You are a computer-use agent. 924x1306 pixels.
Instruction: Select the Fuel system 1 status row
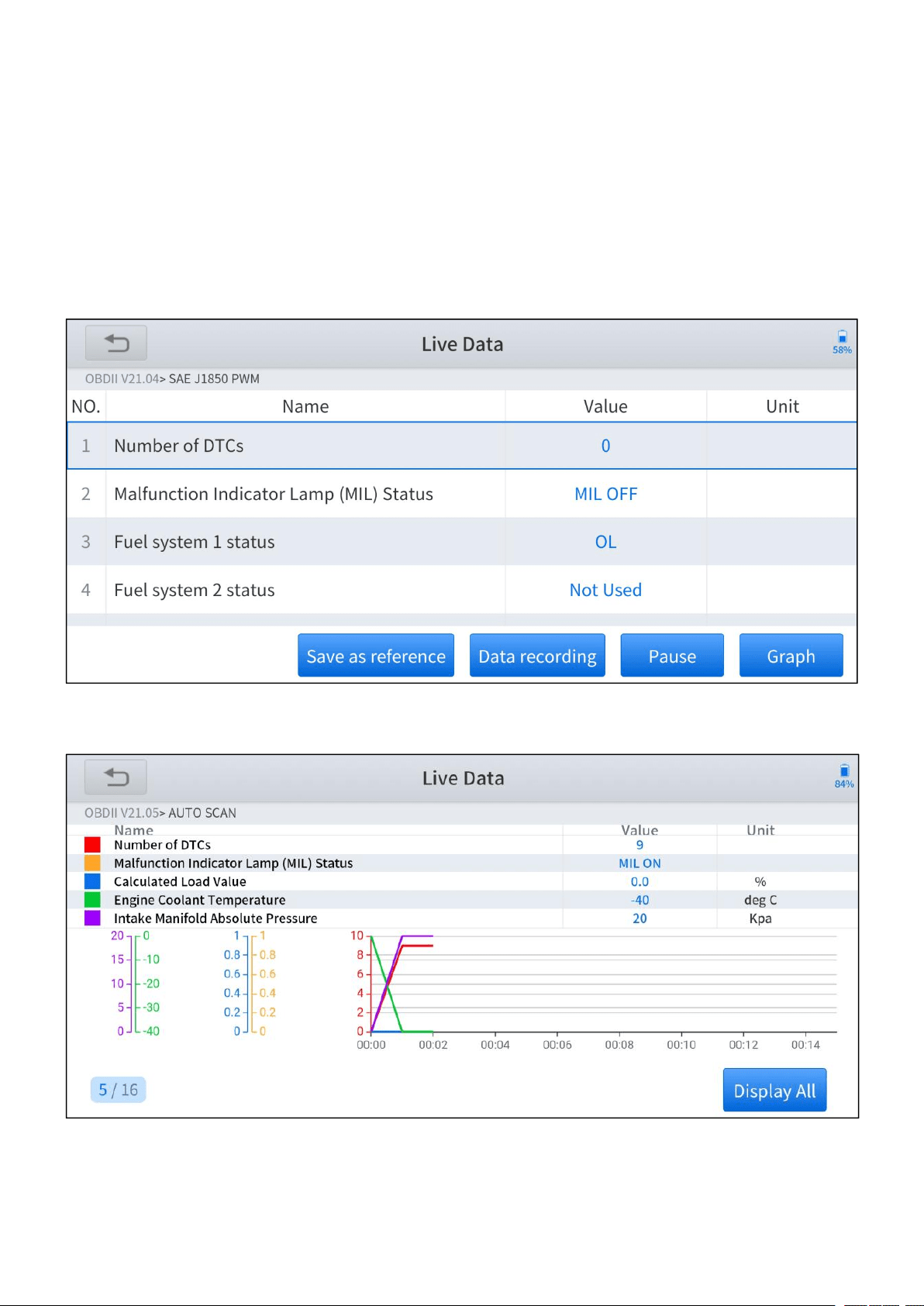462,542
